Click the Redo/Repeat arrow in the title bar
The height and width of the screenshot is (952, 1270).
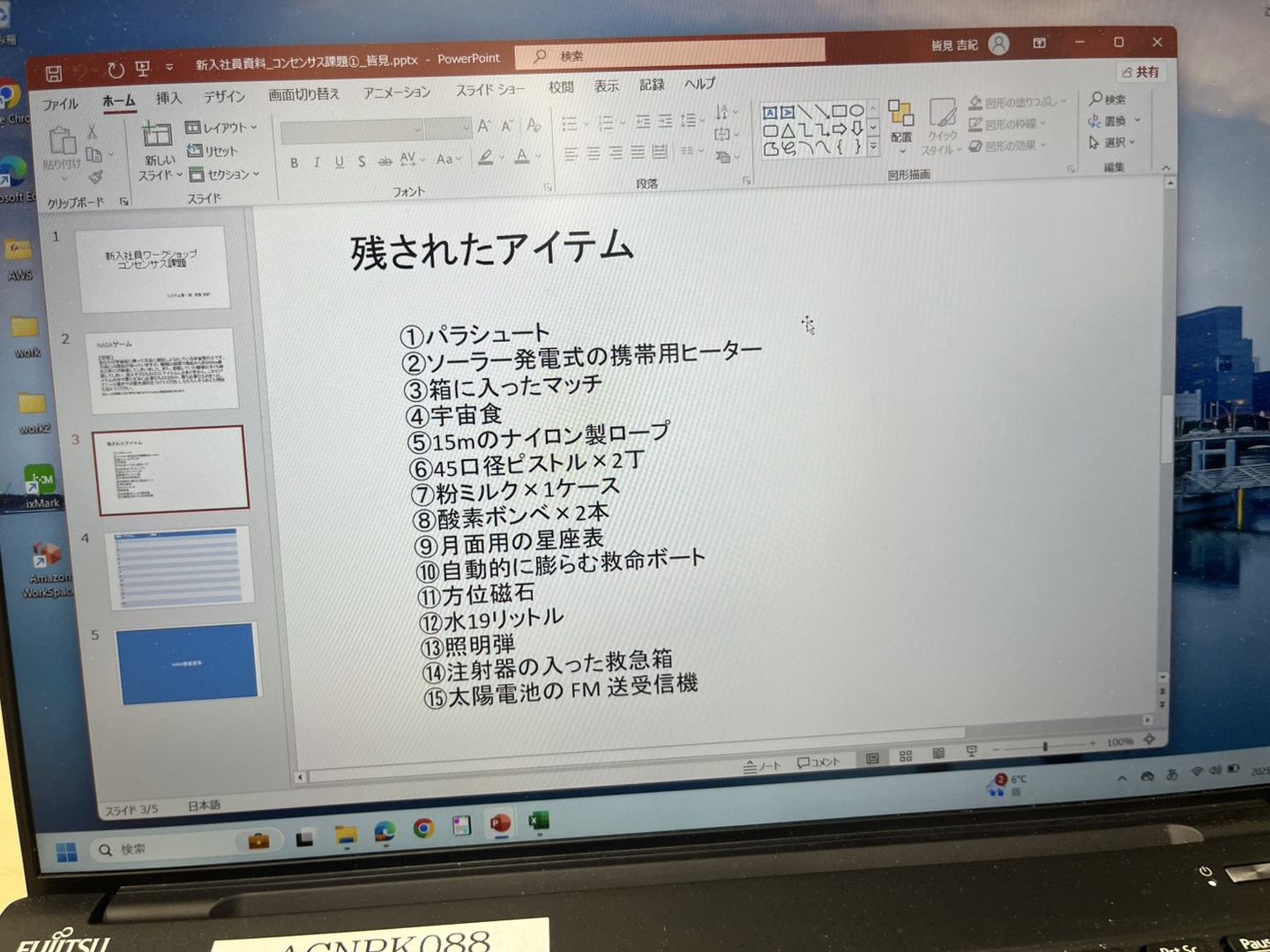pos(116,70)
